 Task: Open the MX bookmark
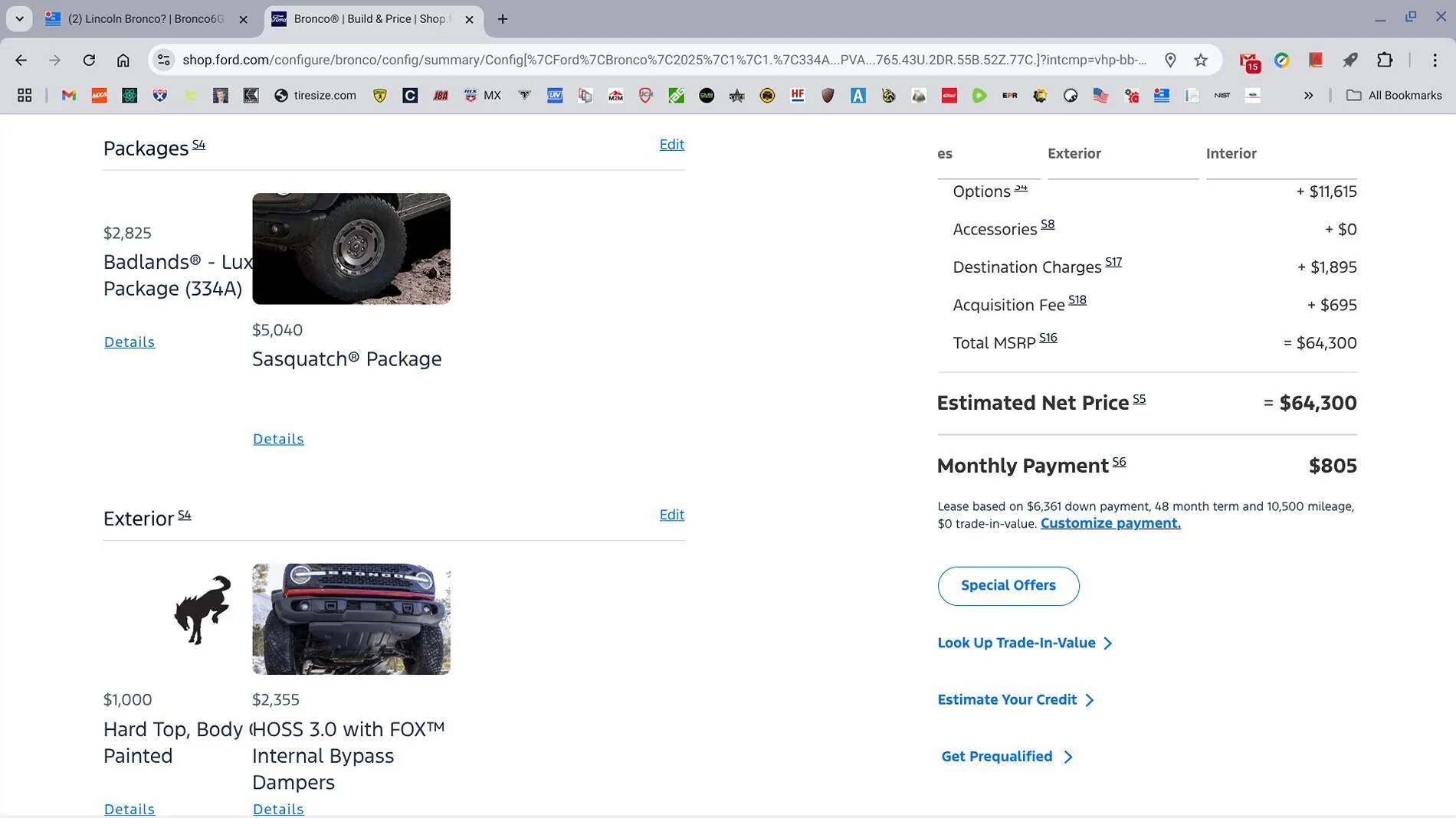tap(482, 95)
